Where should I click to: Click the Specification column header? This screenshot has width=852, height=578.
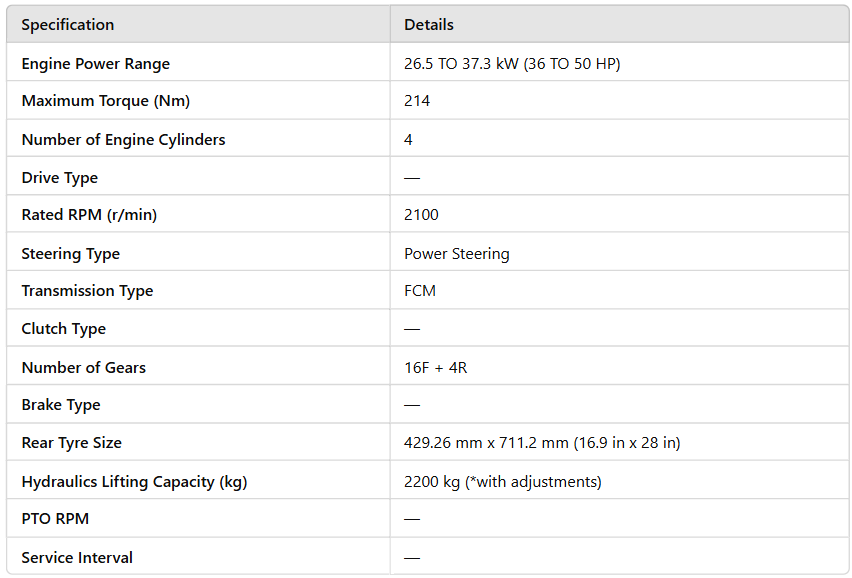click(x=68, y=25)
